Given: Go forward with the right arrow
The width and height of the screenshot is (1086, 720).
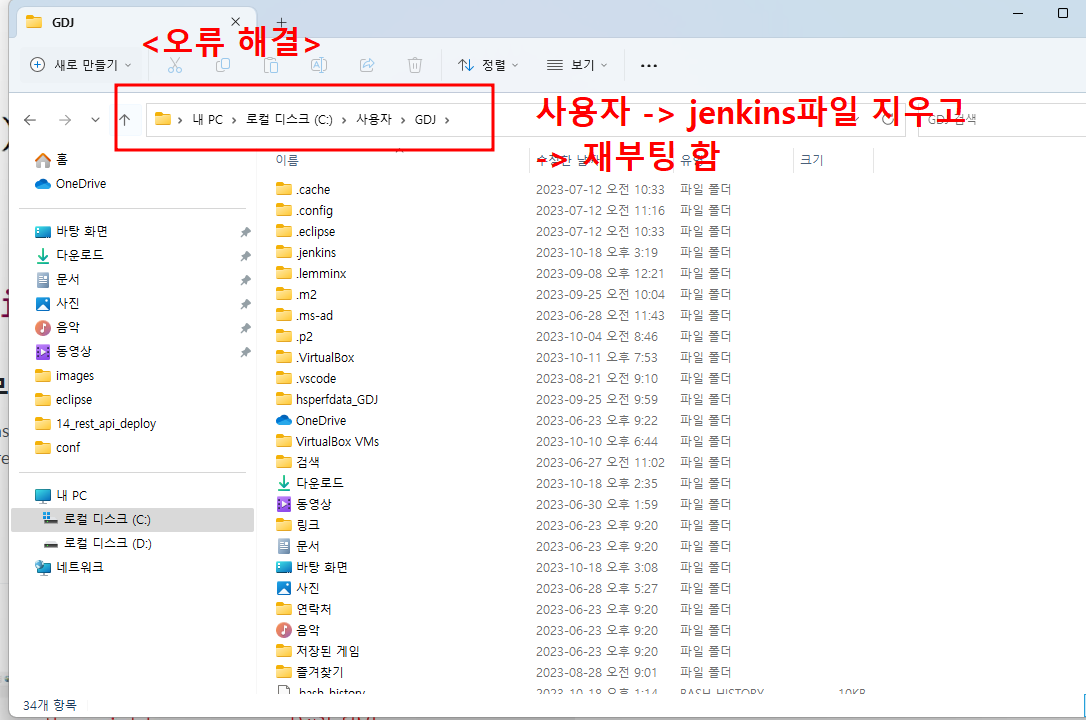Looking at the screenshot, I should point(65,120).
